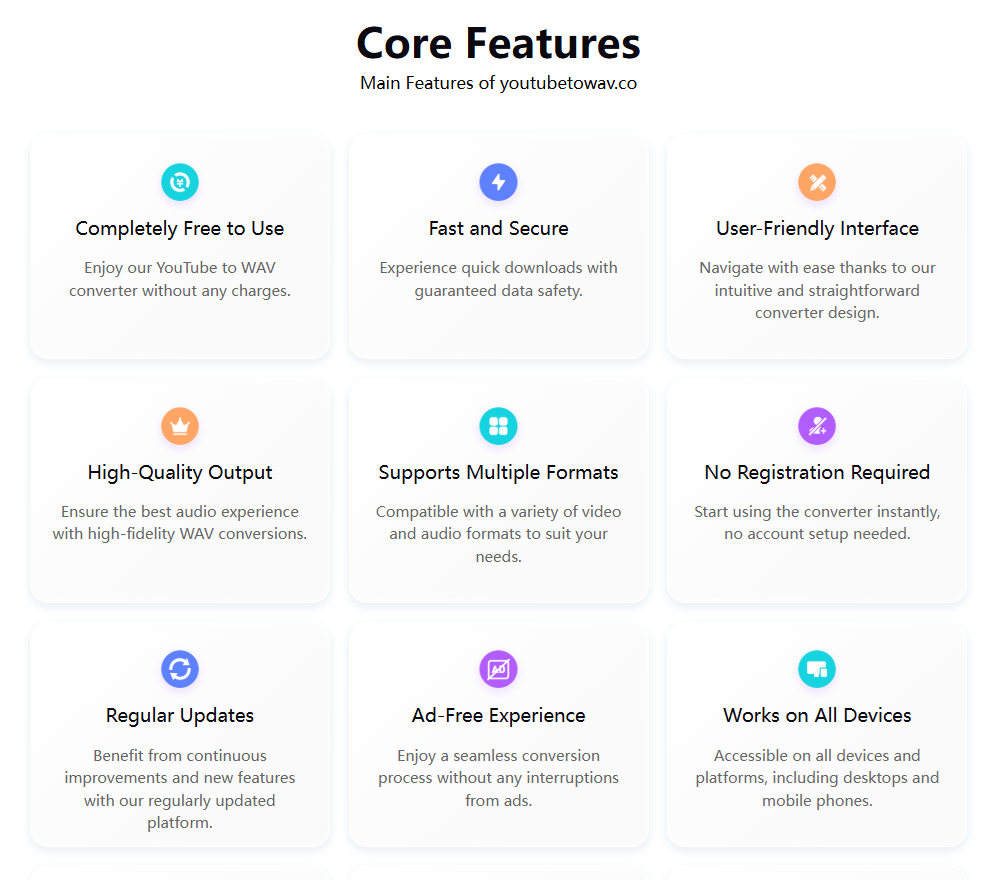Select the Fast and Secure card title
Image resolution: width=993 pixels, height=880 pixels.
(498, 229)
